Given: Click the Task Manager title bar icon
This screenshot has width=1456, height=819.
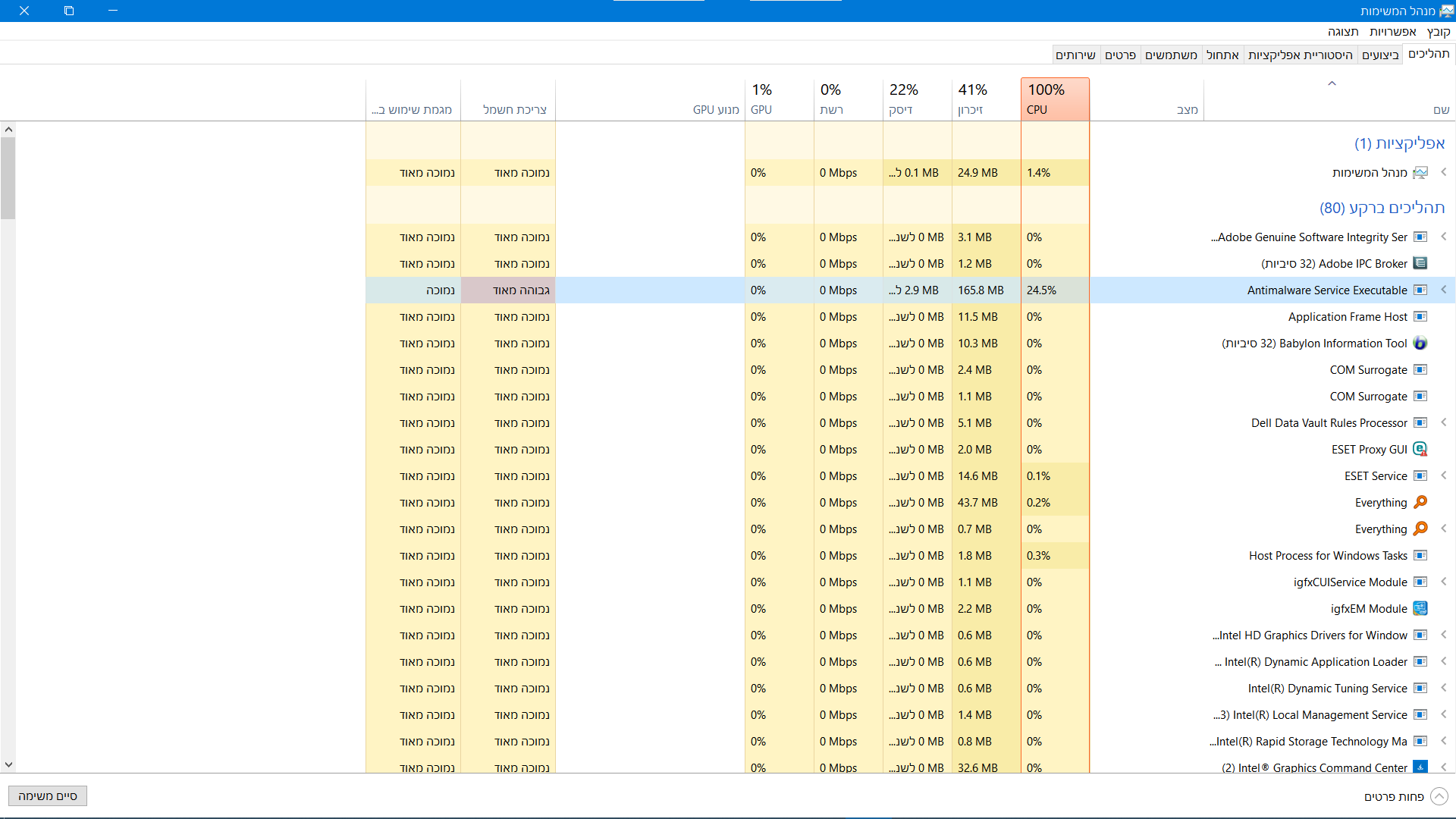Looking at the screenshot, I should click(x=1447, y=11).
